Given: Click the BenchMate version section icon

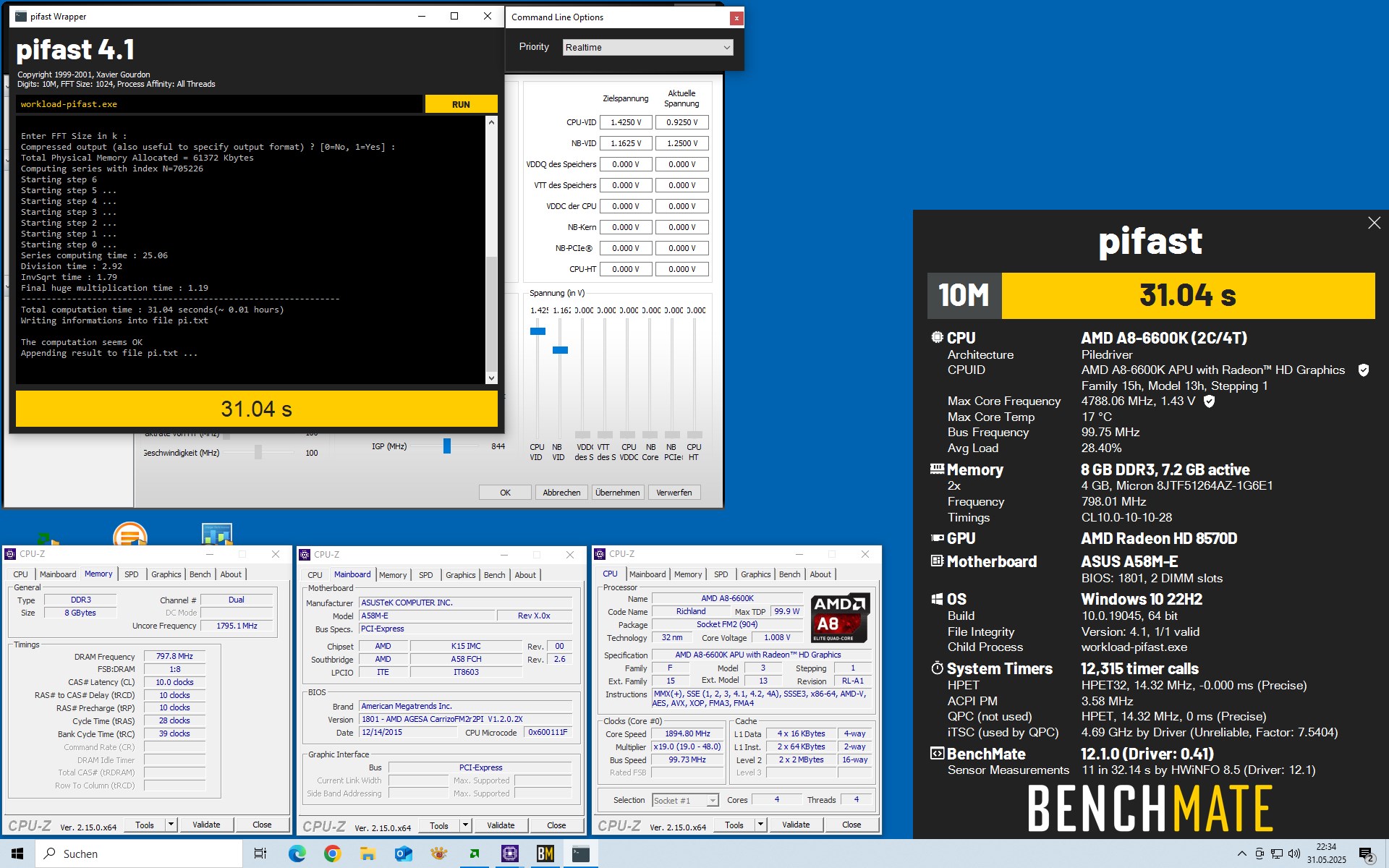Looking at the screenshot, I should click(x=937, y=754).
